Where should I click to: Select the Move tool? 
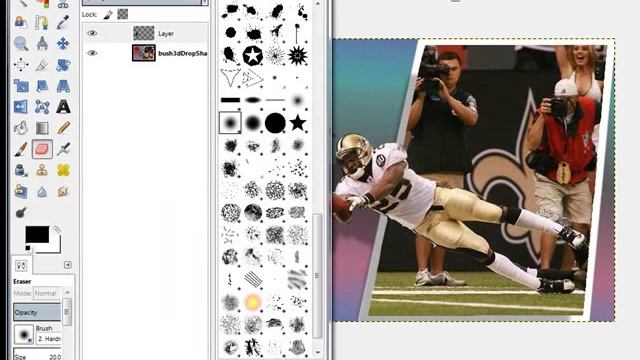[x=63, y=43]
